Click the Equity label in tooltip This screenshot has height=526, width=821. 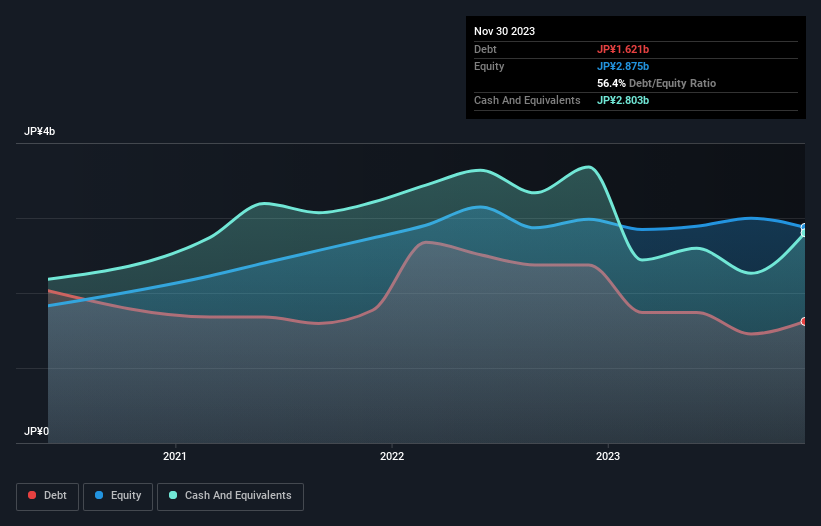coord(489,66)
